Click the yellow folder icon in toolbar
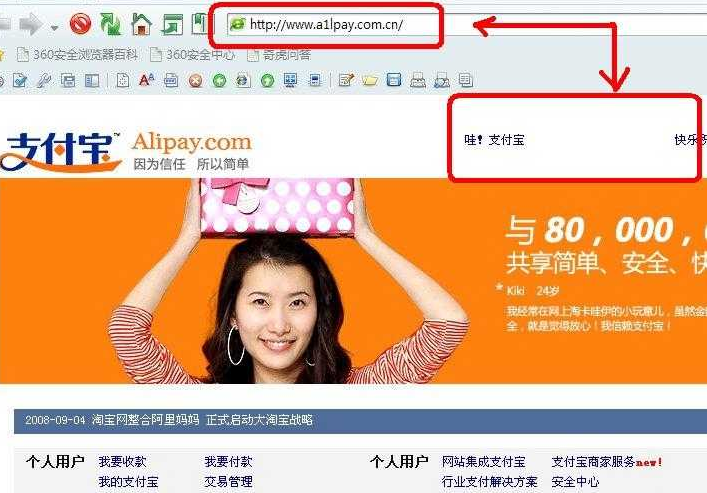The width and height of the screenshot is (707, 493). click(x=369, y=80)
